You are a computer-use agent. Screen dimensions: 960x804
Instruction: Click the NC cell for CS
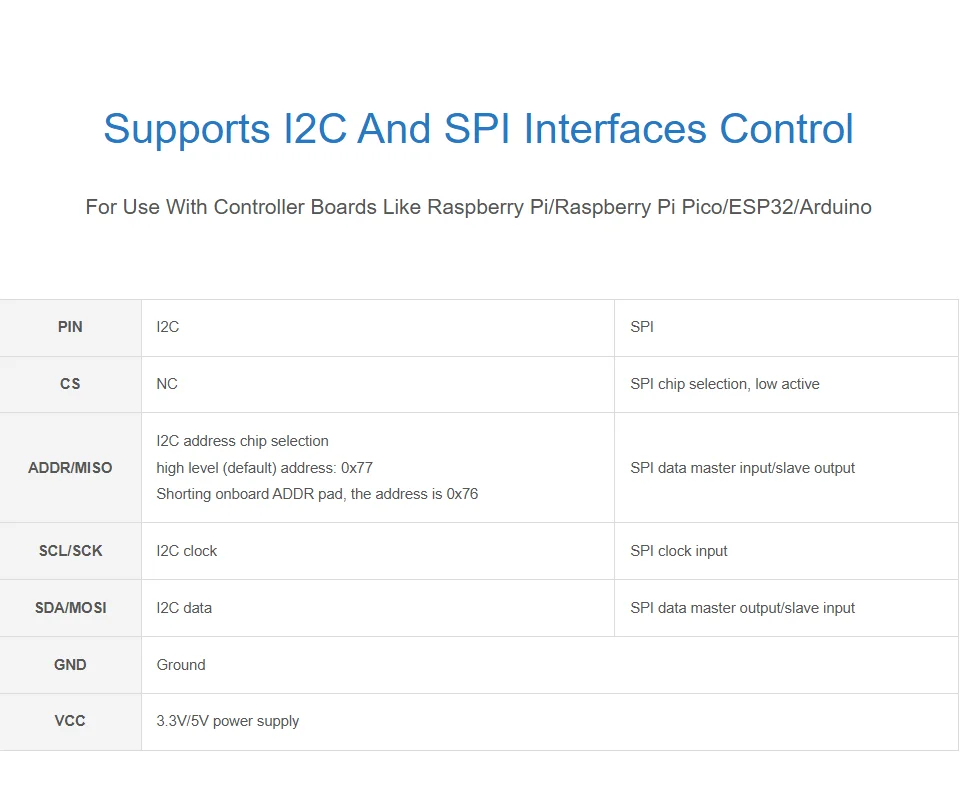[x=378, y=384]
